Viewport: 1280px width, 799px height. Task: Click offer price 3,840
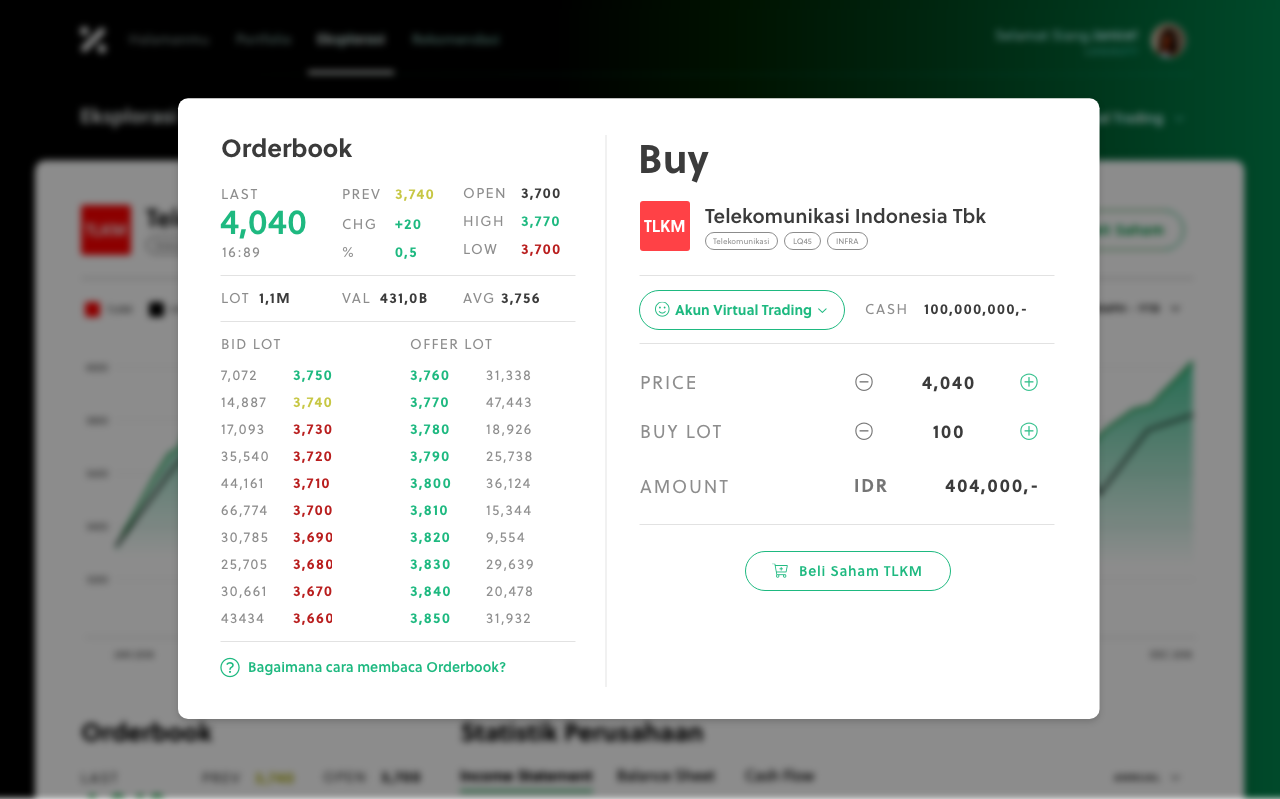[430, 592]
